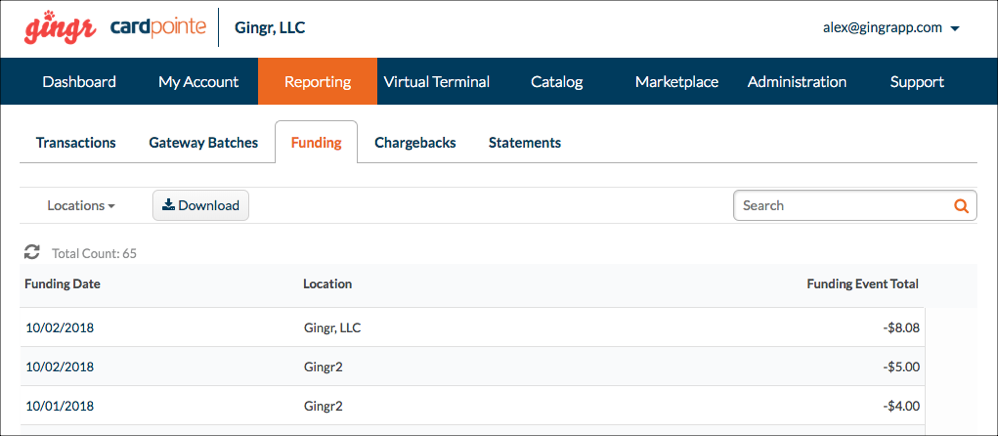
Task: Click the Total Count: 65 label
Action: click(x=94, y=253)
